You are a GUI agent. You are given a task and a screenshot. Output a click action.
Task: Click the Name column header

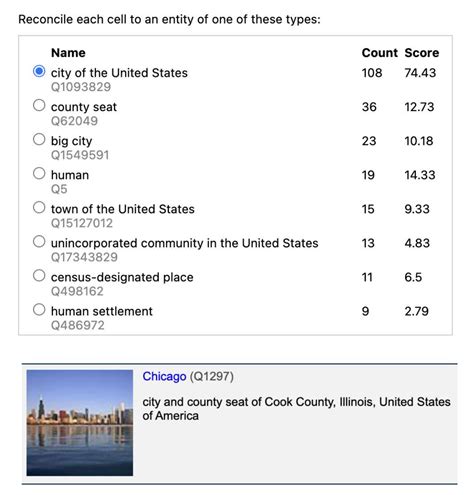point(68,53)
